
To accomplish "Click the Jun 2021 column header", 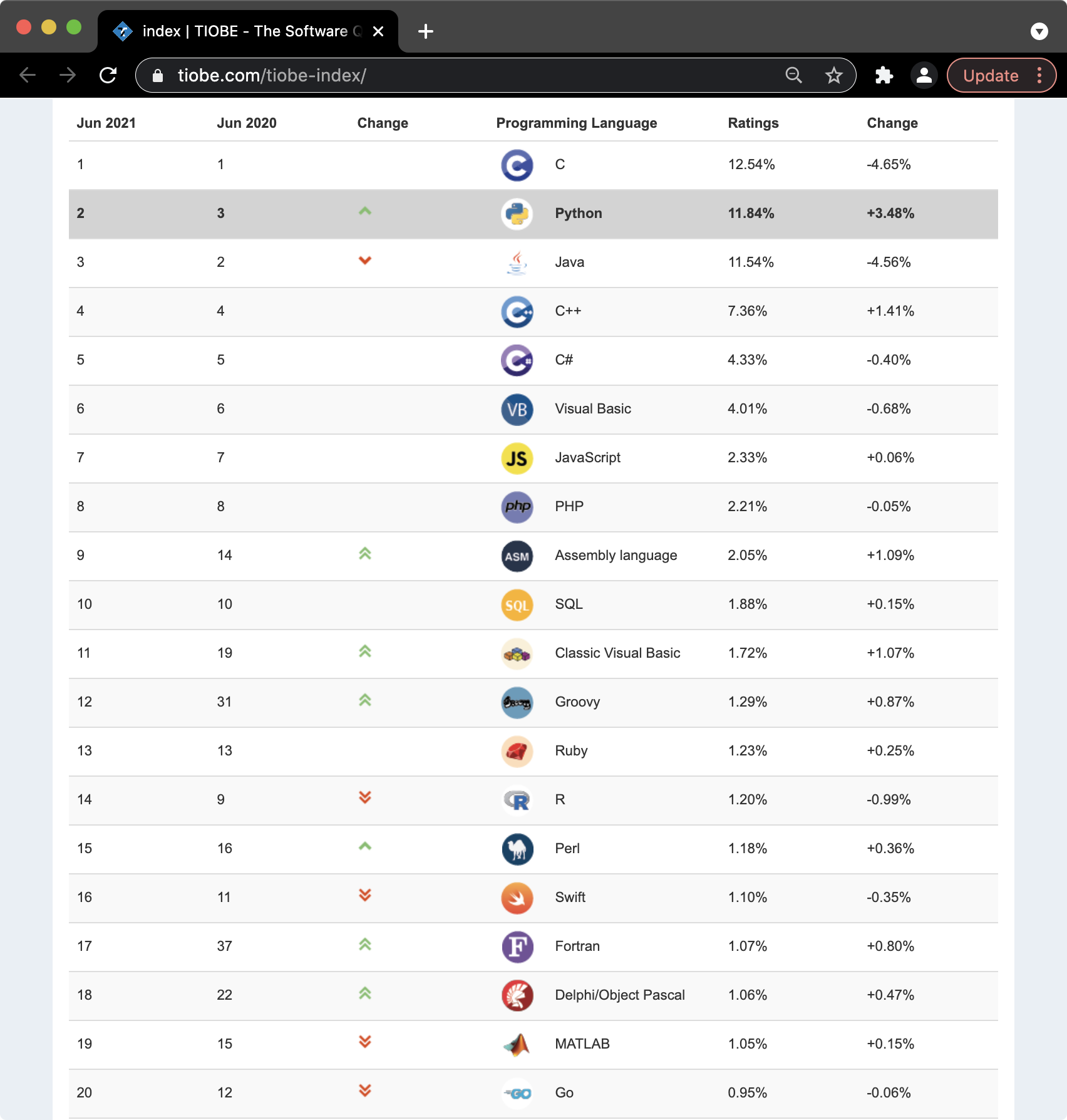I will (106, 123).
